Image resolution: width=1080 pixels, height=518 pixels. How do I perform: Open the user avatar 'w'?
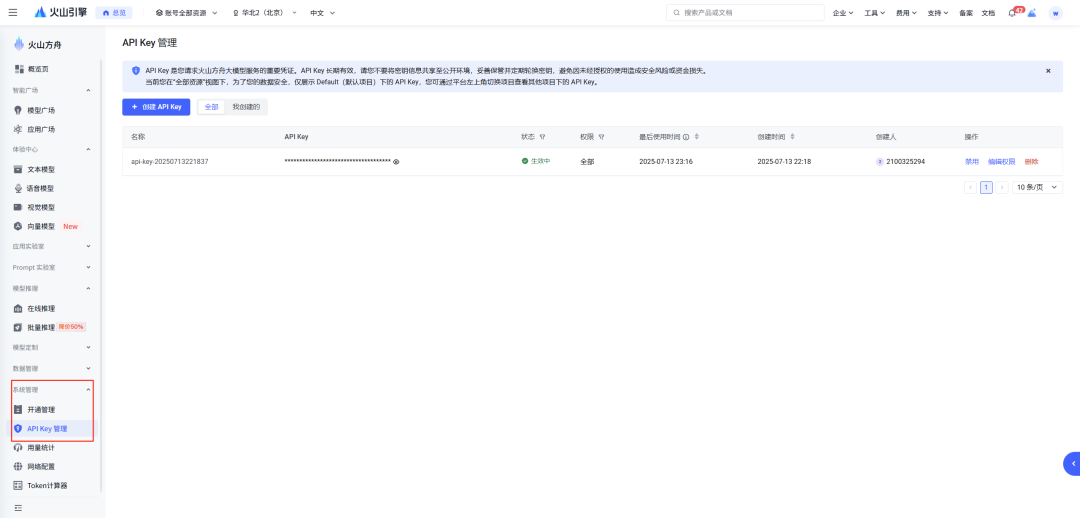pyautogui.click(x=1055, y=13)
